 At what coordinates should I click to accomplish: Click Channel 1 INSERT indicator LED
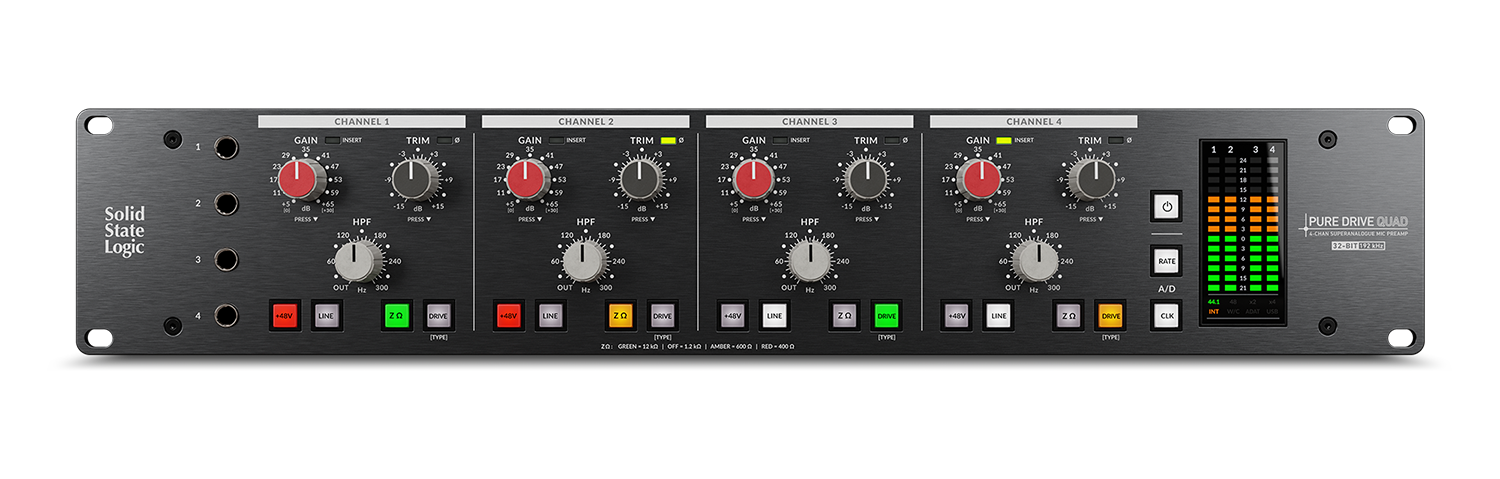point(332,140)
